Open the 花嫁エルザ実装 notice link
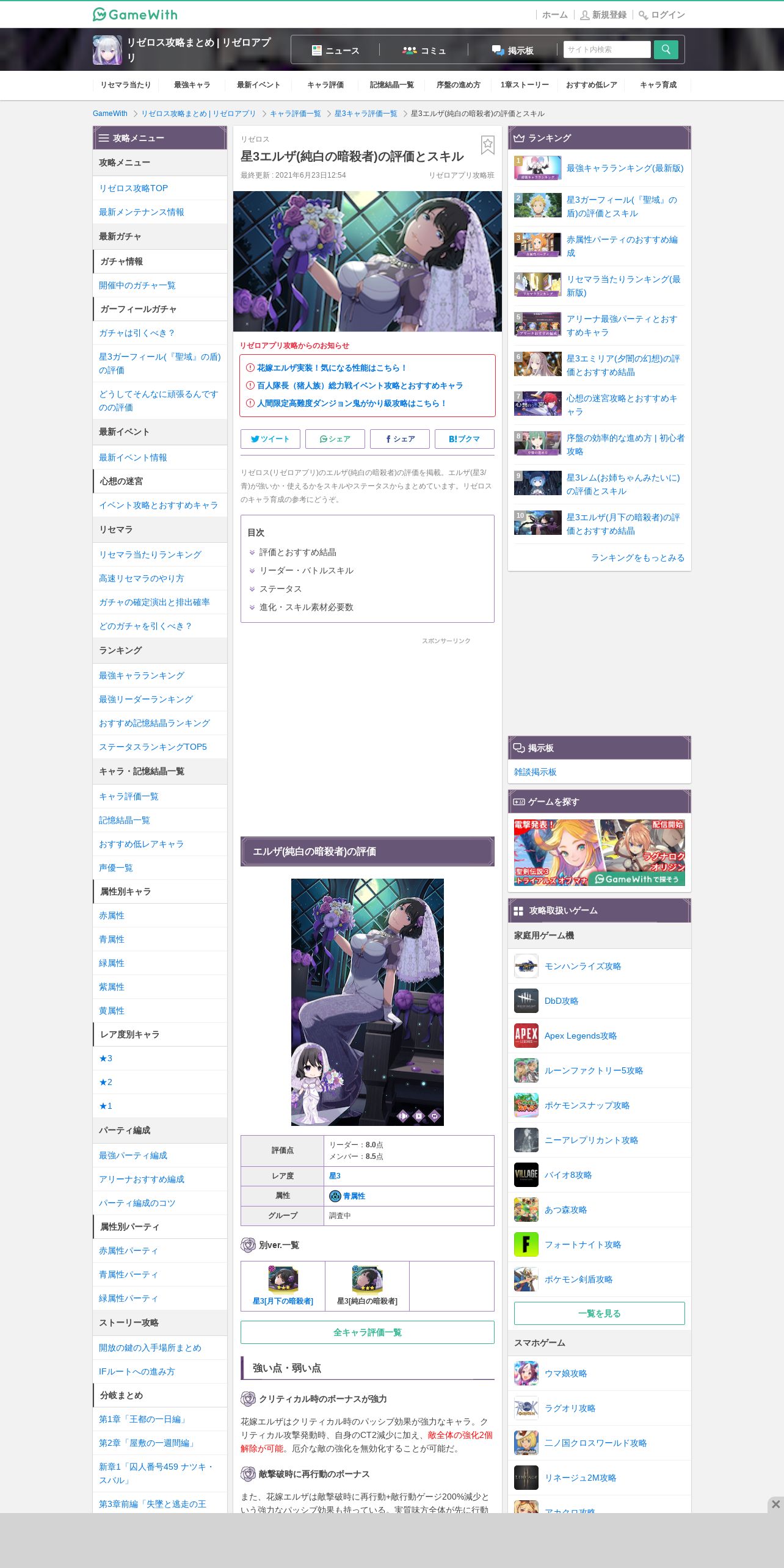Image resolution: width=784 pixels, height=1568 pixels. [331, 368]
